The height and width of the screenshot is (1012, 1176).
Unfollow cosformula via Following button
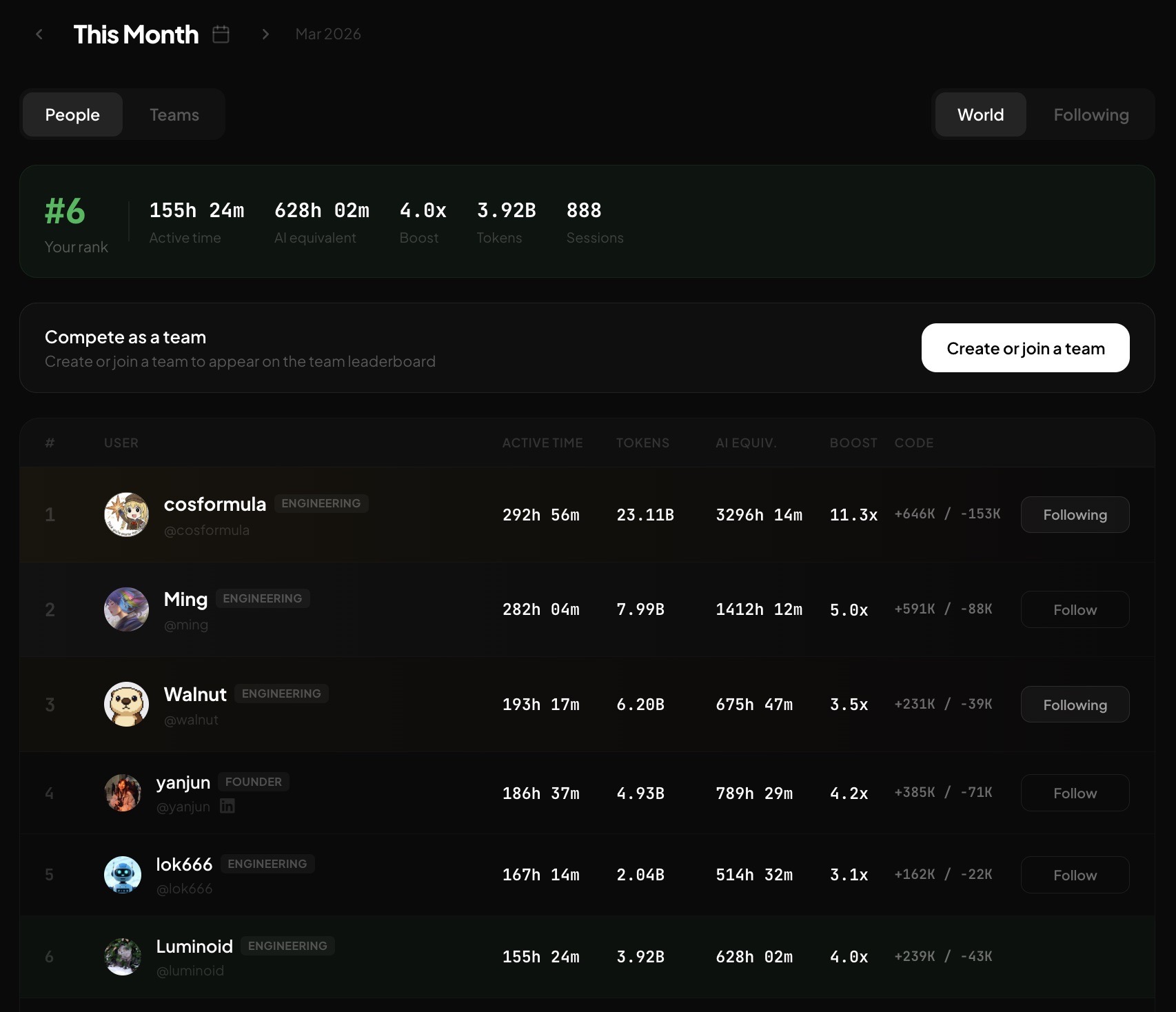click(x=1075, y=515)
